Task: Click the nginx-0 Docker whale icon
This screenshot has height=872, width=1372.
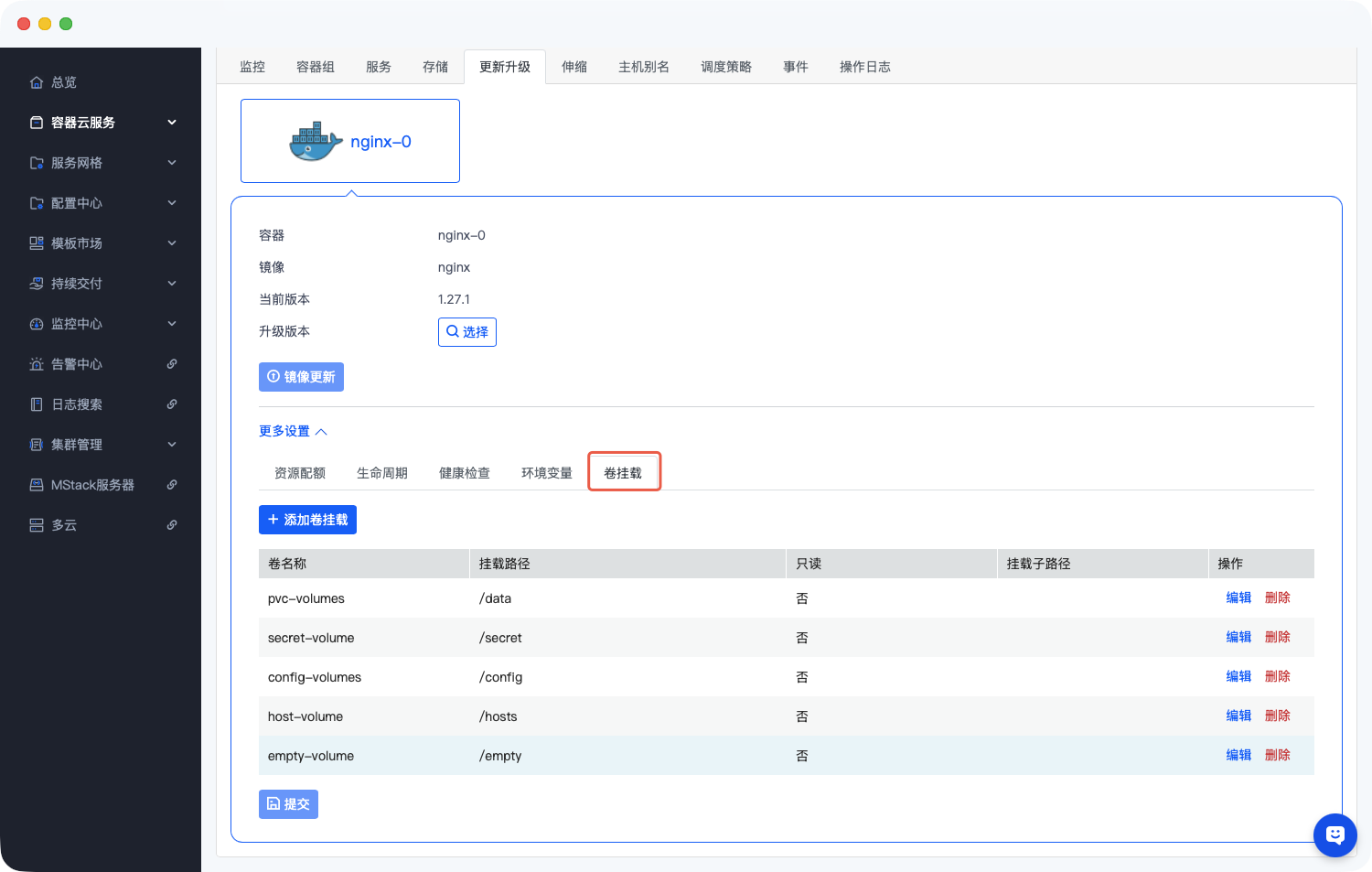Action: [x=316, y=142]
